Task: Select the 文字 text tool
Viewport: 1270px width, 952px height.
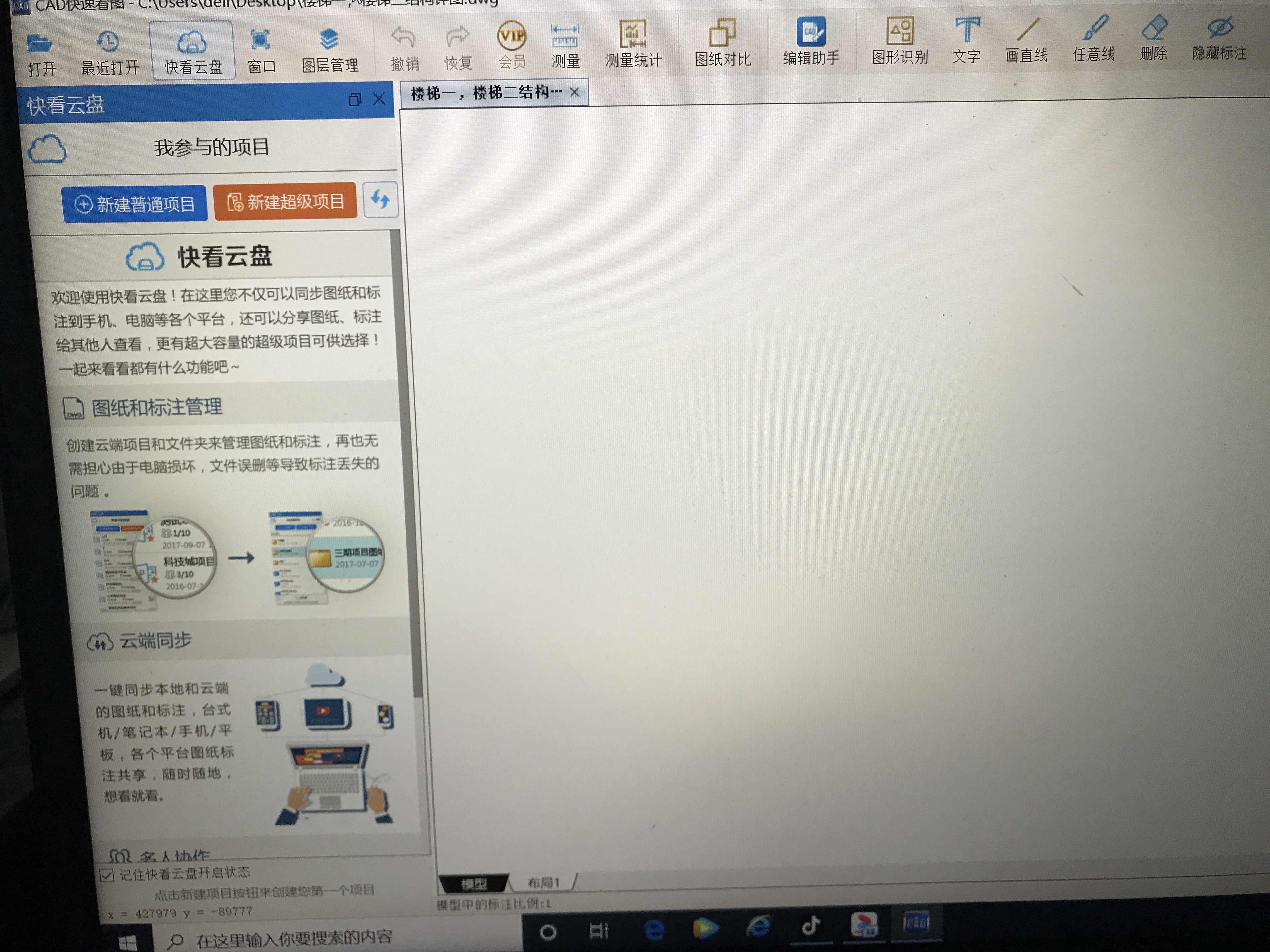Action: pyautogui.click(x=967, y=40)
